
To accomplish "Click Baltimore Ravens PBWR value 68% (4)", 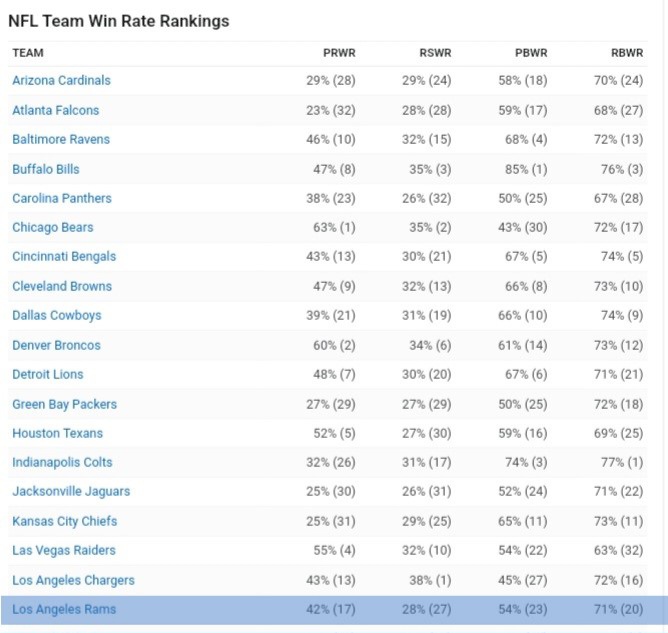I will [526, 139].
